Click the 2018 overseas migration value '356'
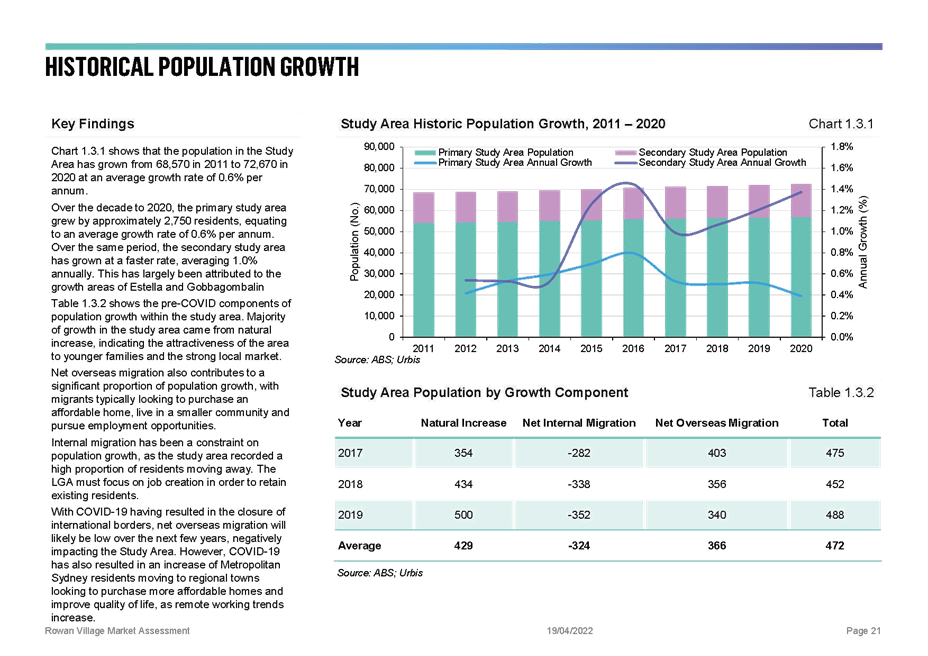Image resolution: width=928 pixels, height=656 pixels. point(717,484)
